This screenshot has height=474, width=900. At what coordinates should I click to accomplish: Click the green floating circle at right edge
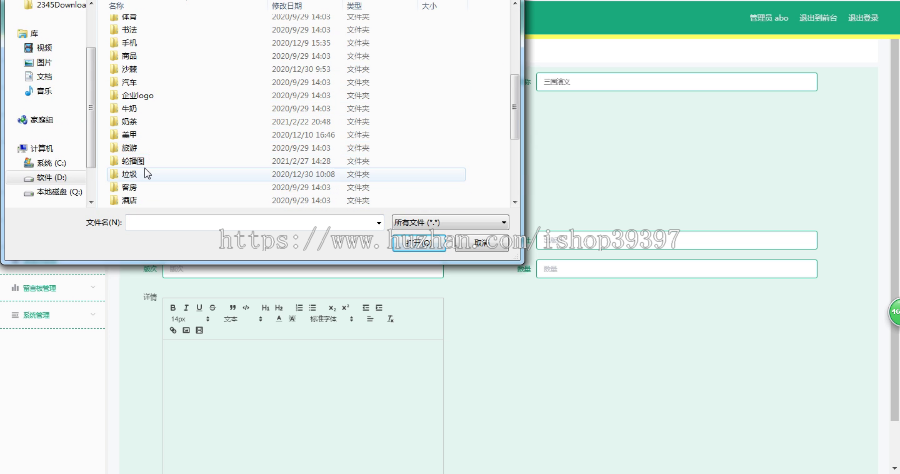coord(895,312)
